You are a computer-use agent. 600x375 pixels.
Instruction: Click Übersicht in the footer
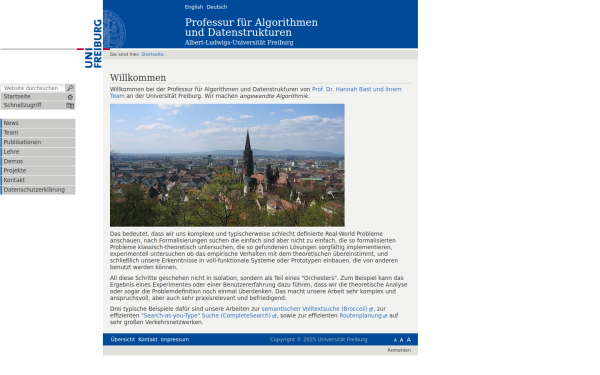pos(122,339)
